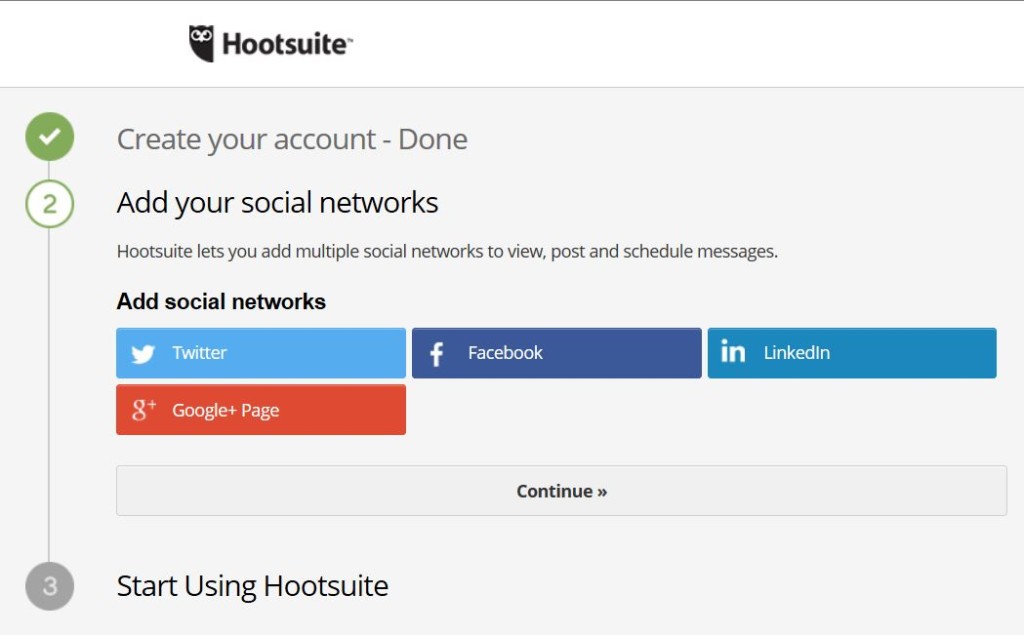Click the Hootsuite description text line

(447, 252)
